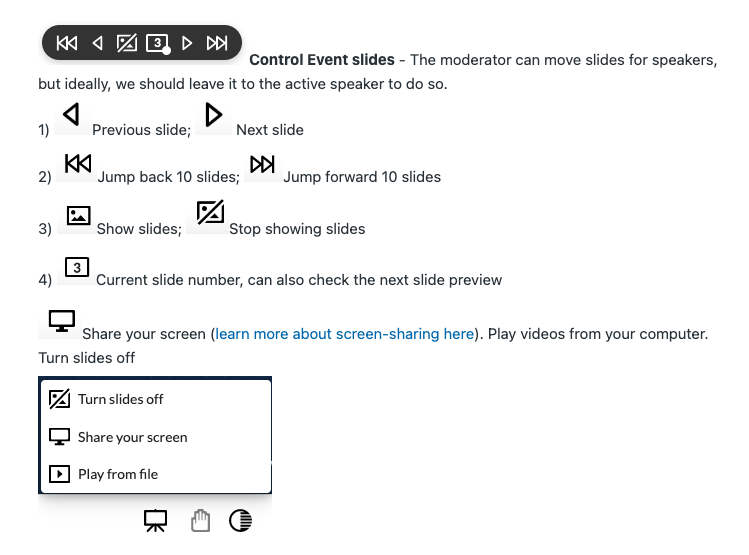Toggle the contrast half-circle icon at bottom
Viewport: 749px width, 555px height.
pos(241,521)
